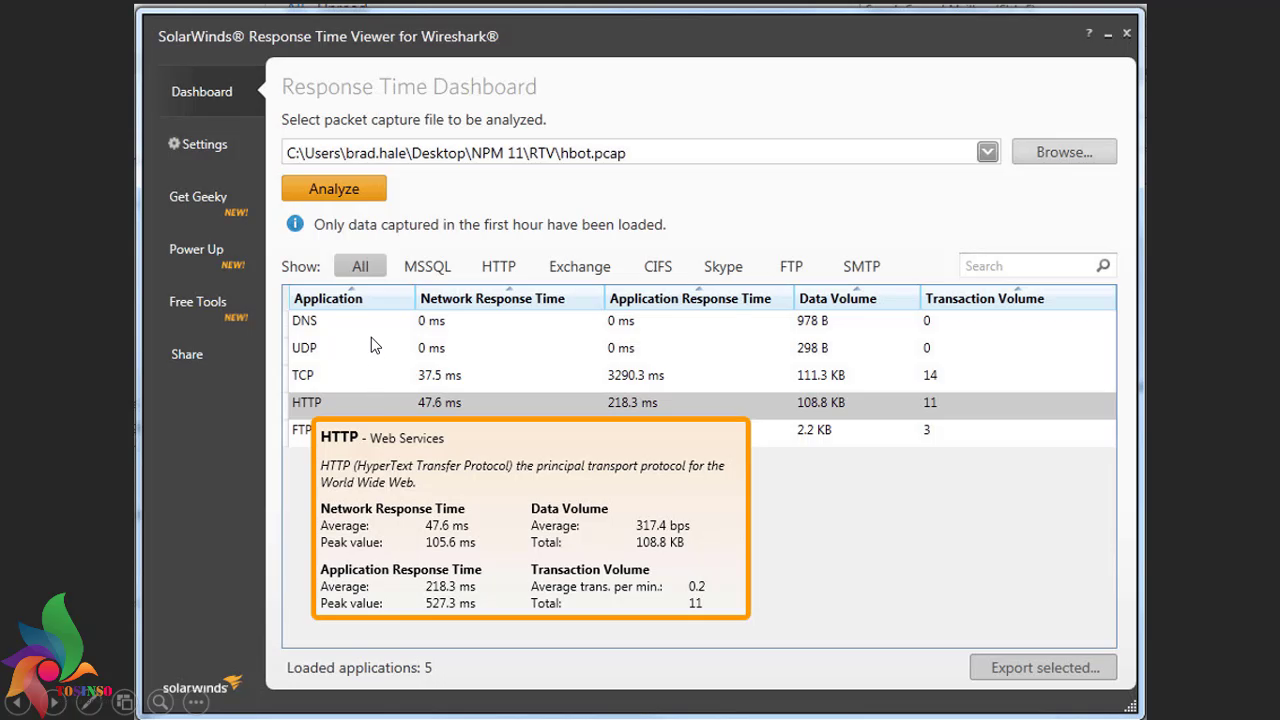
Task: Click the see all slides control
Action: coord(124,702)
